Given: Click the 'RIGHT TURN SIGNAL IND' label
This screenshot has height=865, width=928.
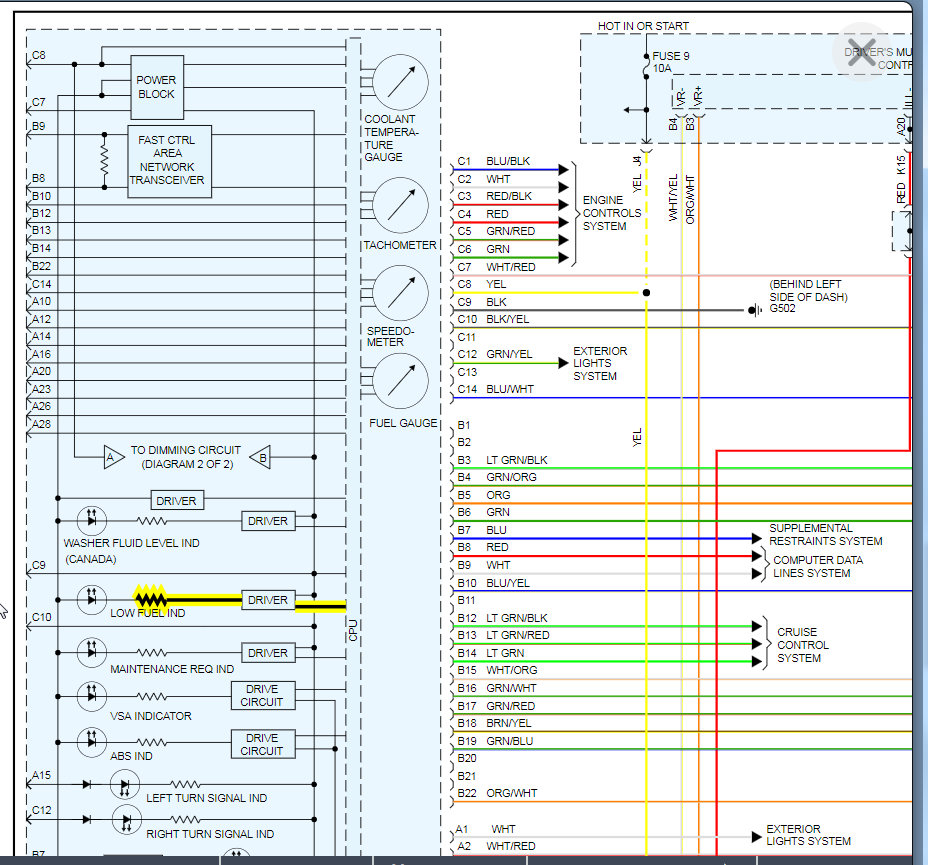Looking at the screenshot, I should pyautogui.click(x=210, y=834).
